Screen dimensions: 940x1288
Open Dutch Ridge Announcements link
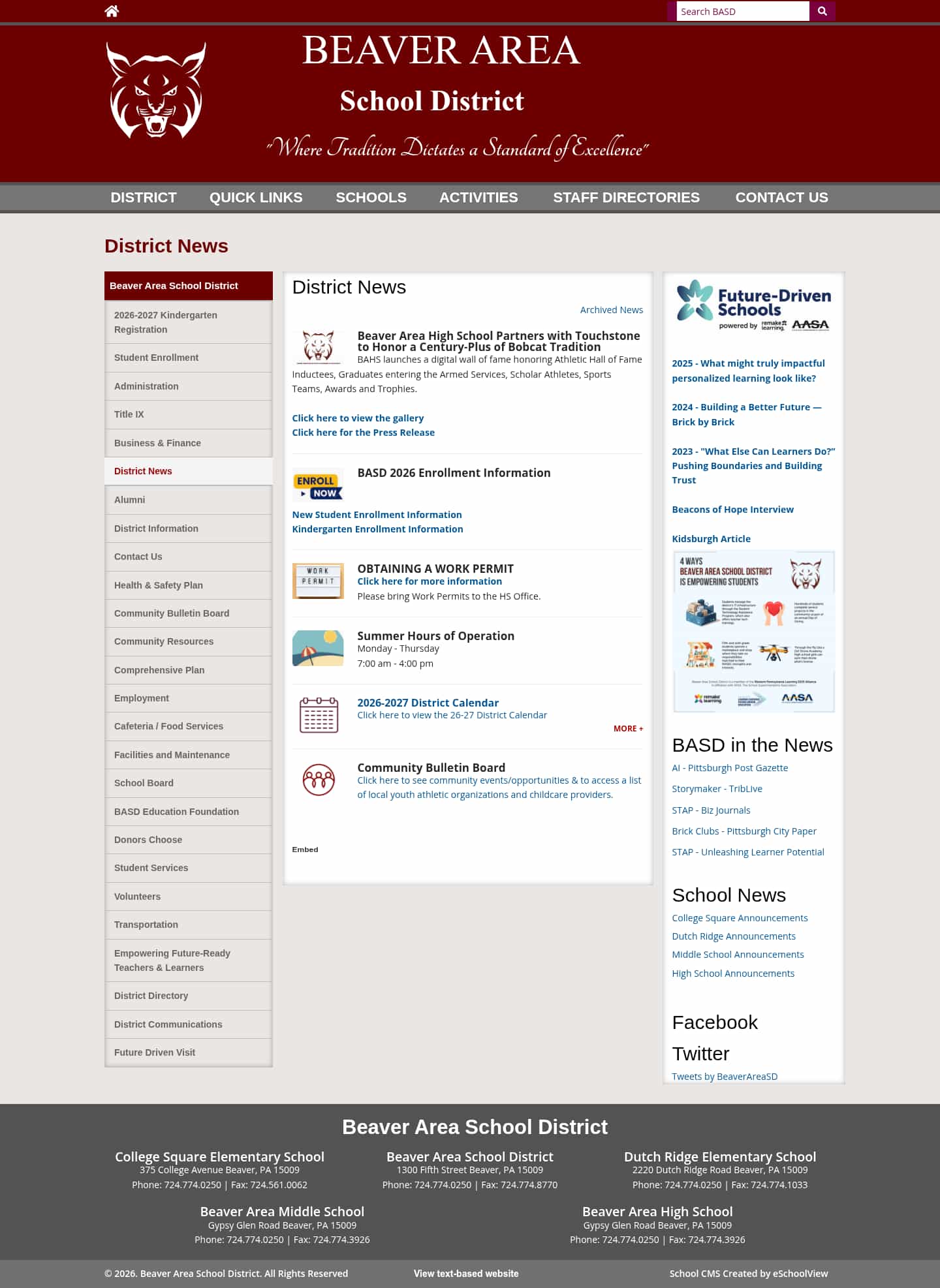tap(734, 936)
